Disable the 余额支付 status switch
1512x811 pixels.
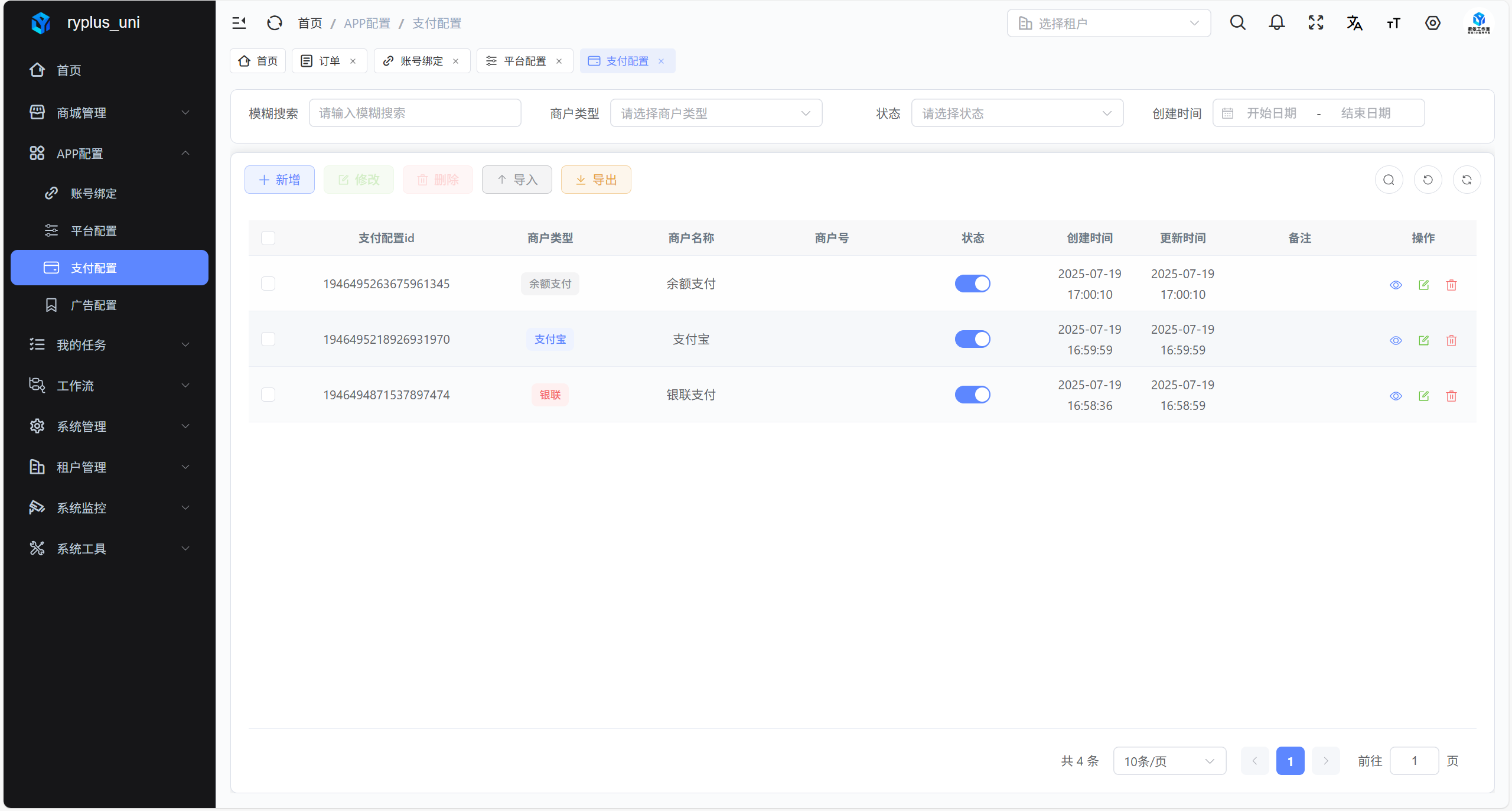pyautogui.click(x=972, y=284)
